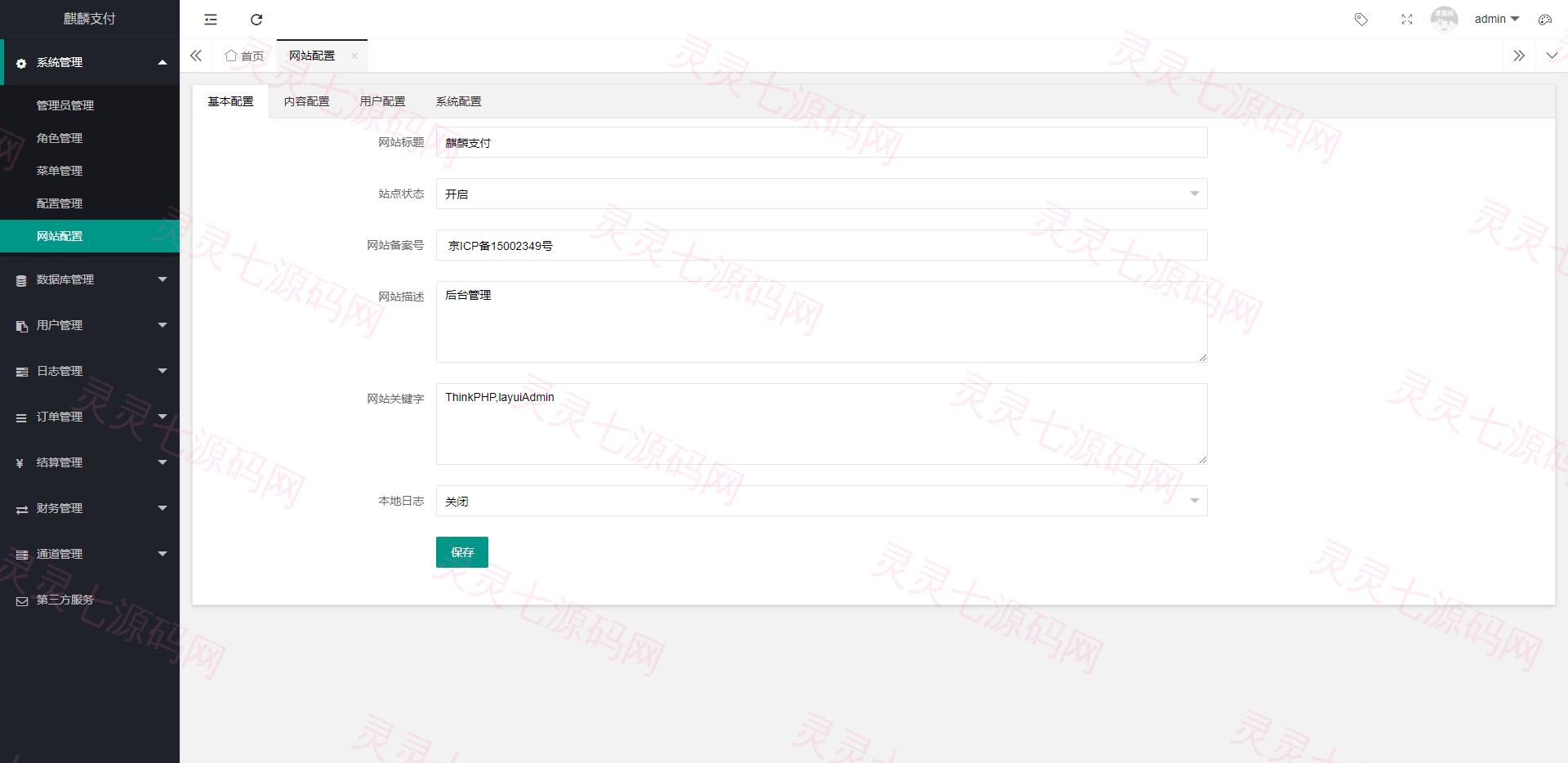Expand the 日志管理 menu
This screenshot has width=1568, height=763.
[90, 371]
